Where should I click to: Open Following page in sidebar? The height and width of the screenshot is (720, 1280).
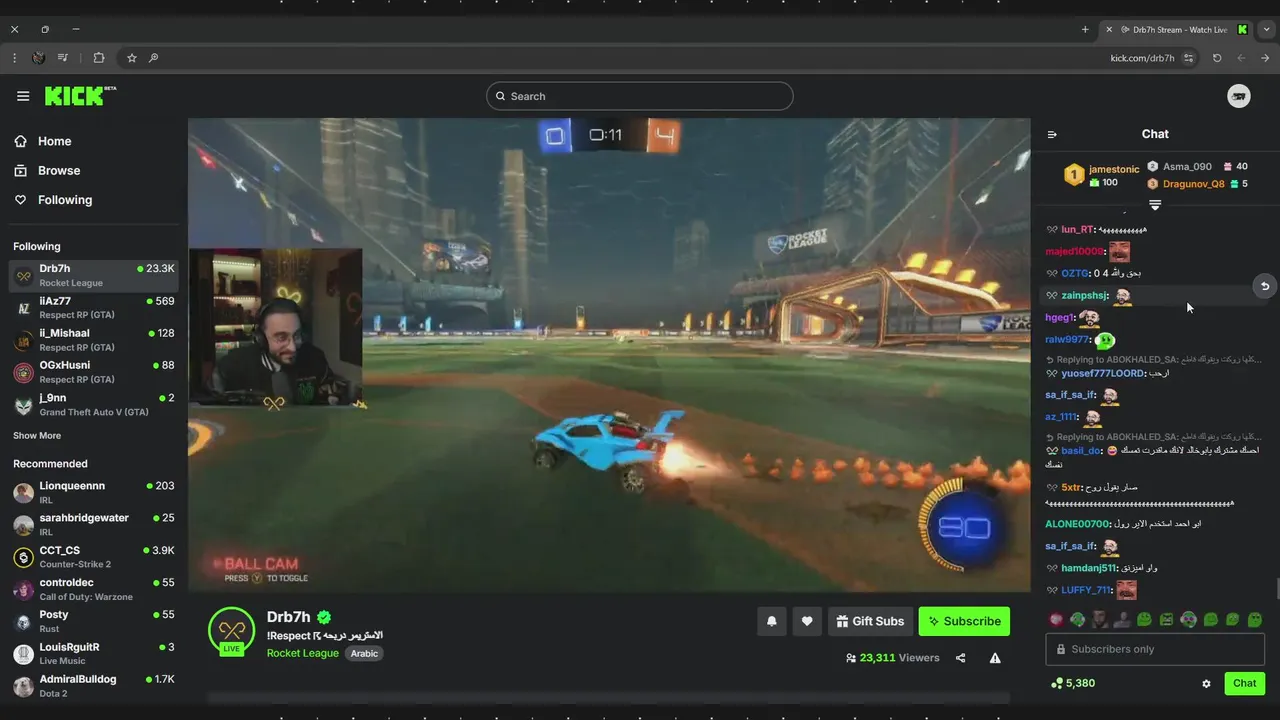tap(65, 200)
